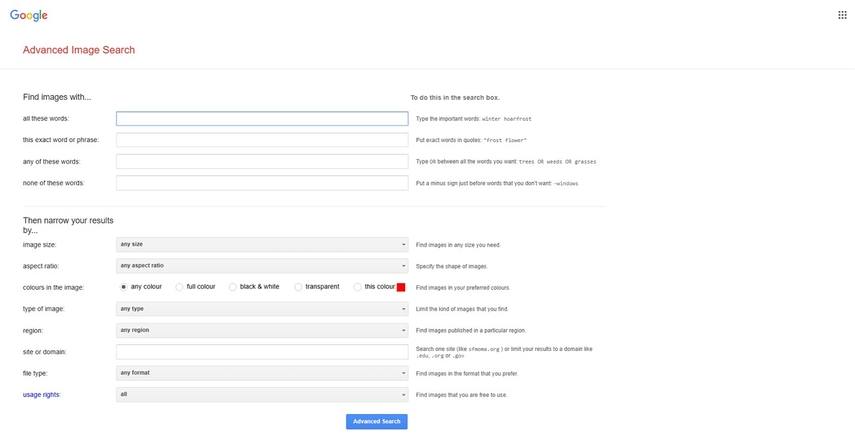Expand the aspect ratio dropdown
Screen dimensions: 855x441
262,266
